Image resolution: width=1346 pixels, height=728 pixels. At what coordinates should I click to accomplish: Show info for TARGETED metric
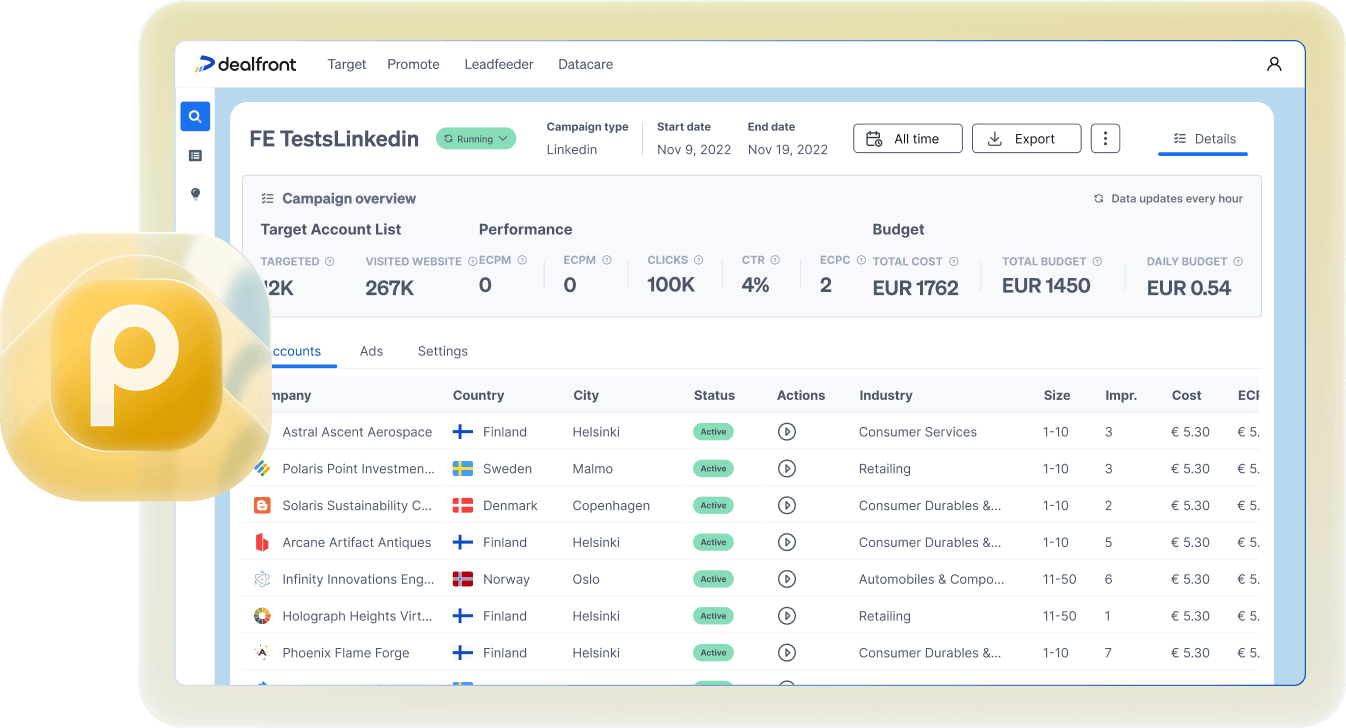tap(330, 261)
